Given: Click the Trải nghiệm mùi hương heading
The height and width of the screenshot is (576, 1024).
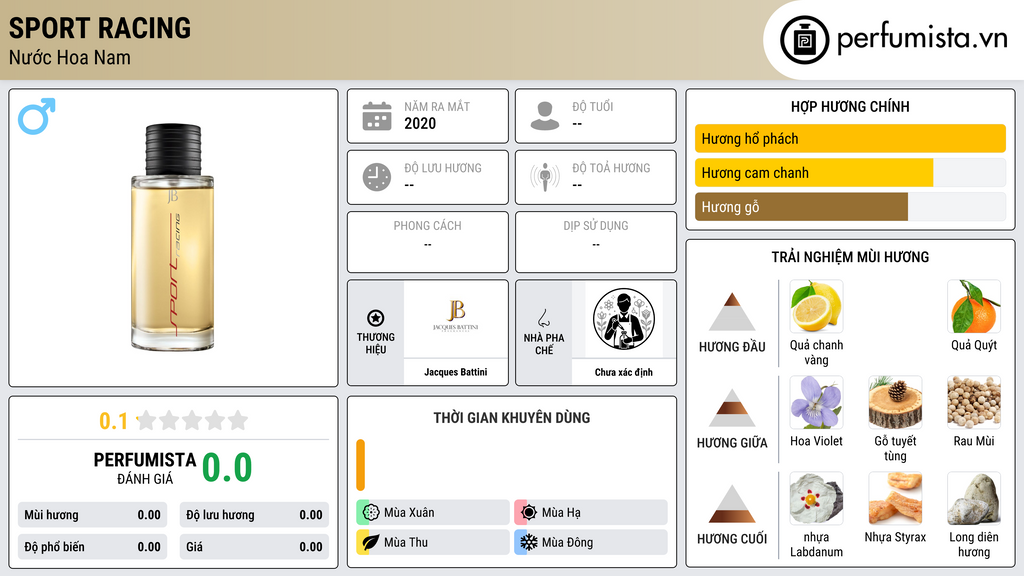Looking at the screenshot, I should [x=850, y=257].
